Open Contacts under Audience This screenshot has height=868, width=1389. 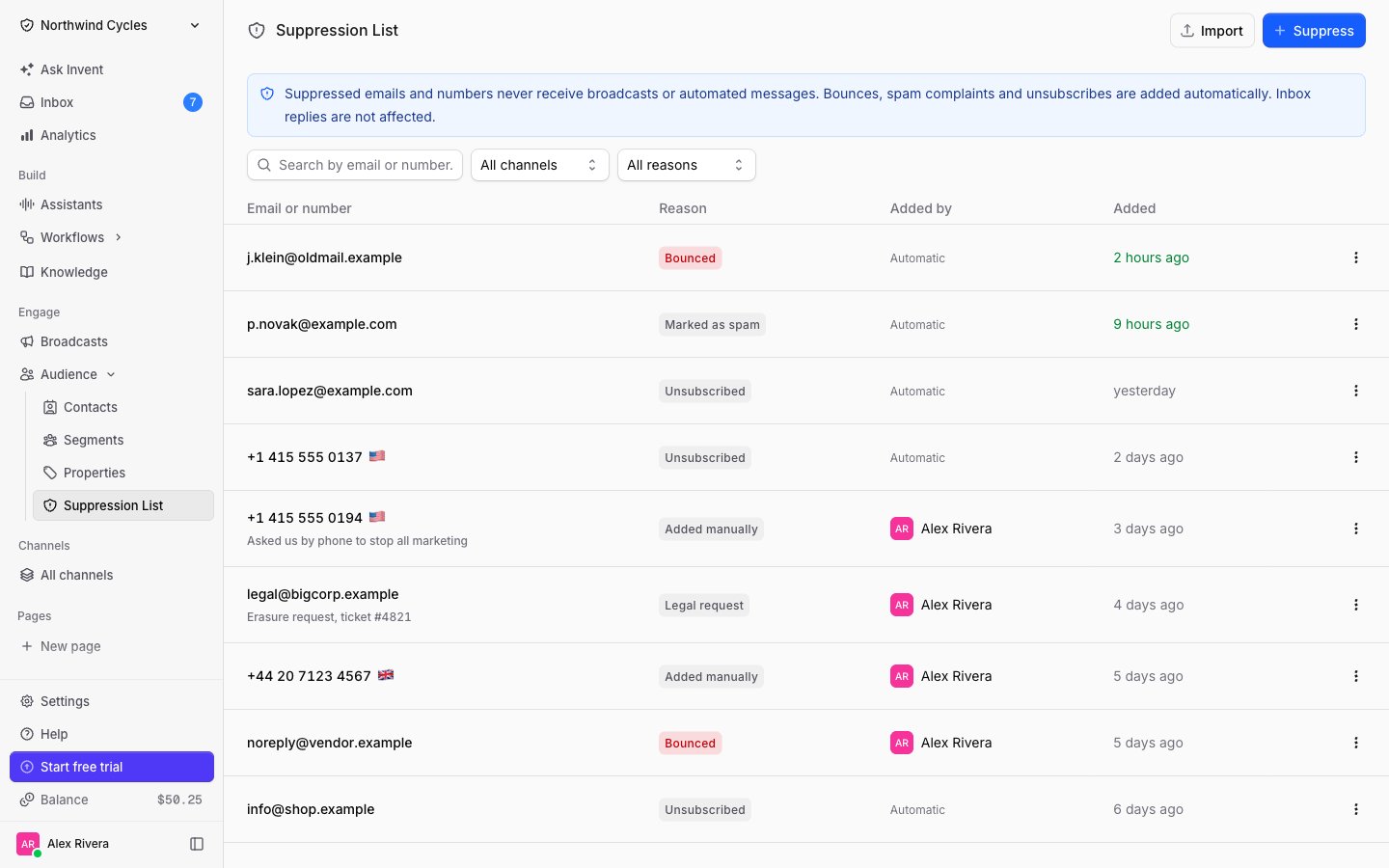(x=123, y=407)
